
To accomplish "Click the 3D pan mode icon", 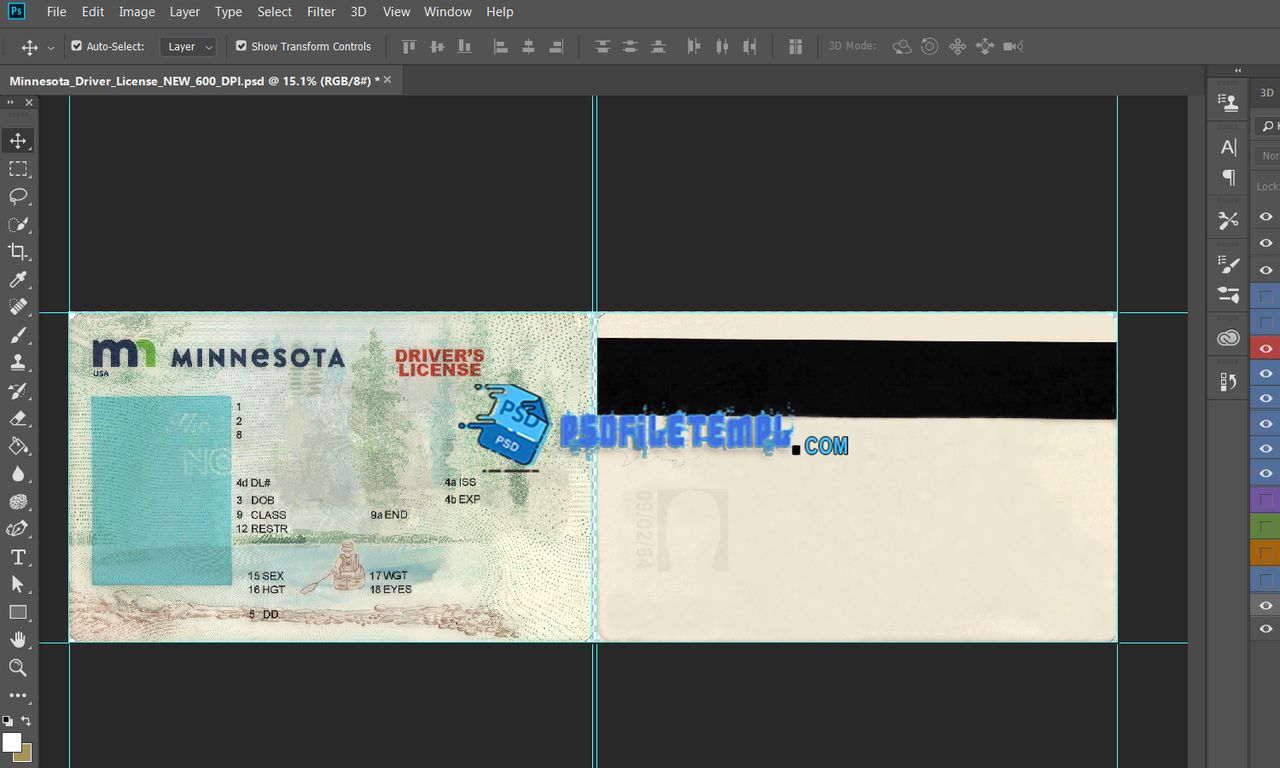I will [957, 46].
